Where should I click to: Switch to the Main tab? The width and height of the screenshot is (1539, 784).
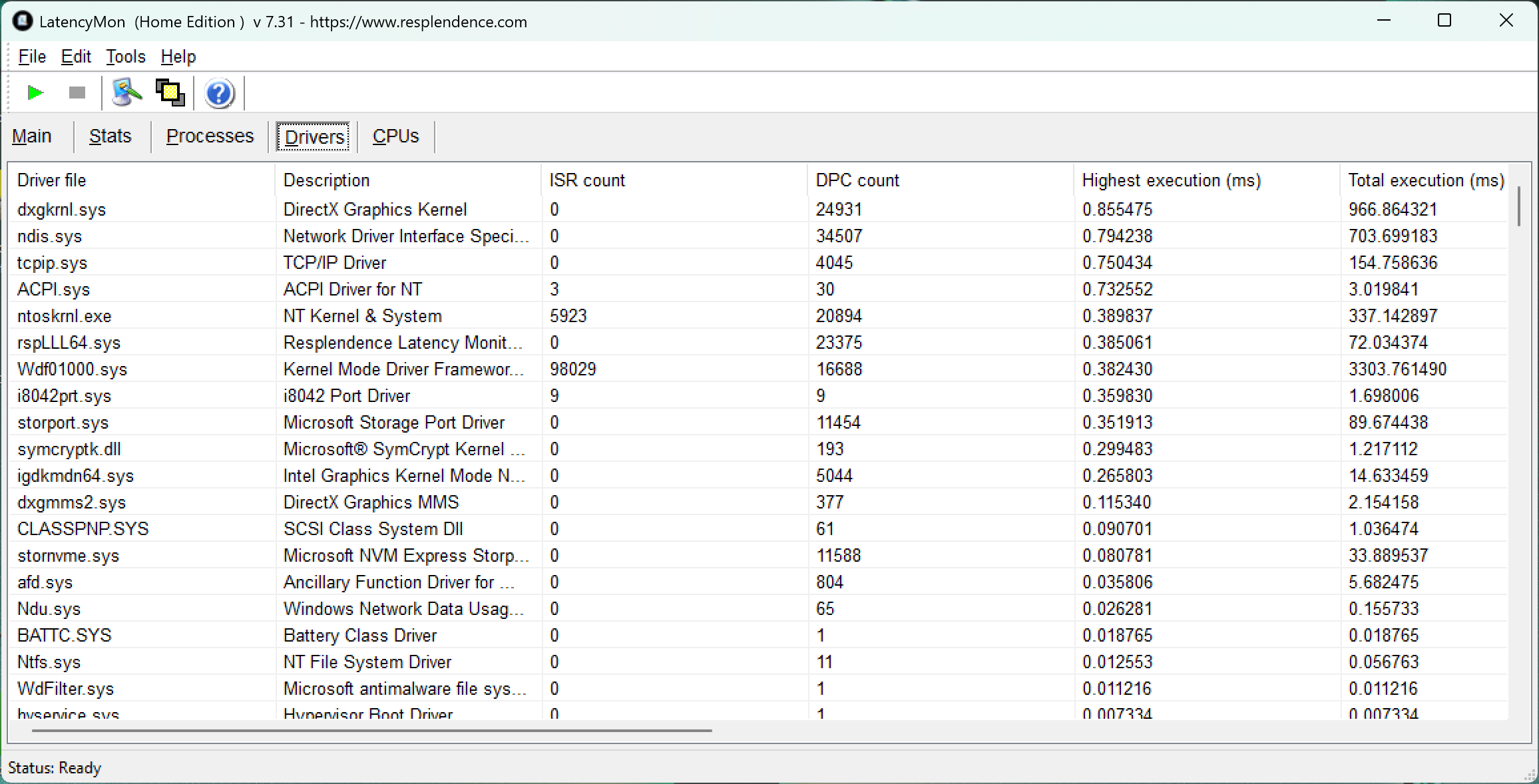pos(32,136)
